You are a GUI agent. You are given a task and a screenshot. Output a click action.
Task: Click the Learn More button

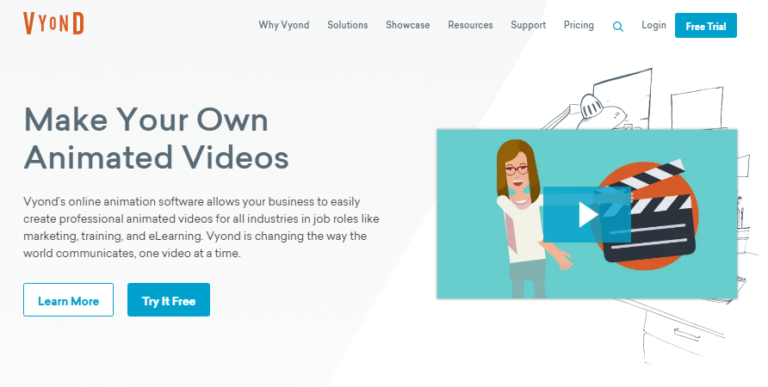coord(69,300)
